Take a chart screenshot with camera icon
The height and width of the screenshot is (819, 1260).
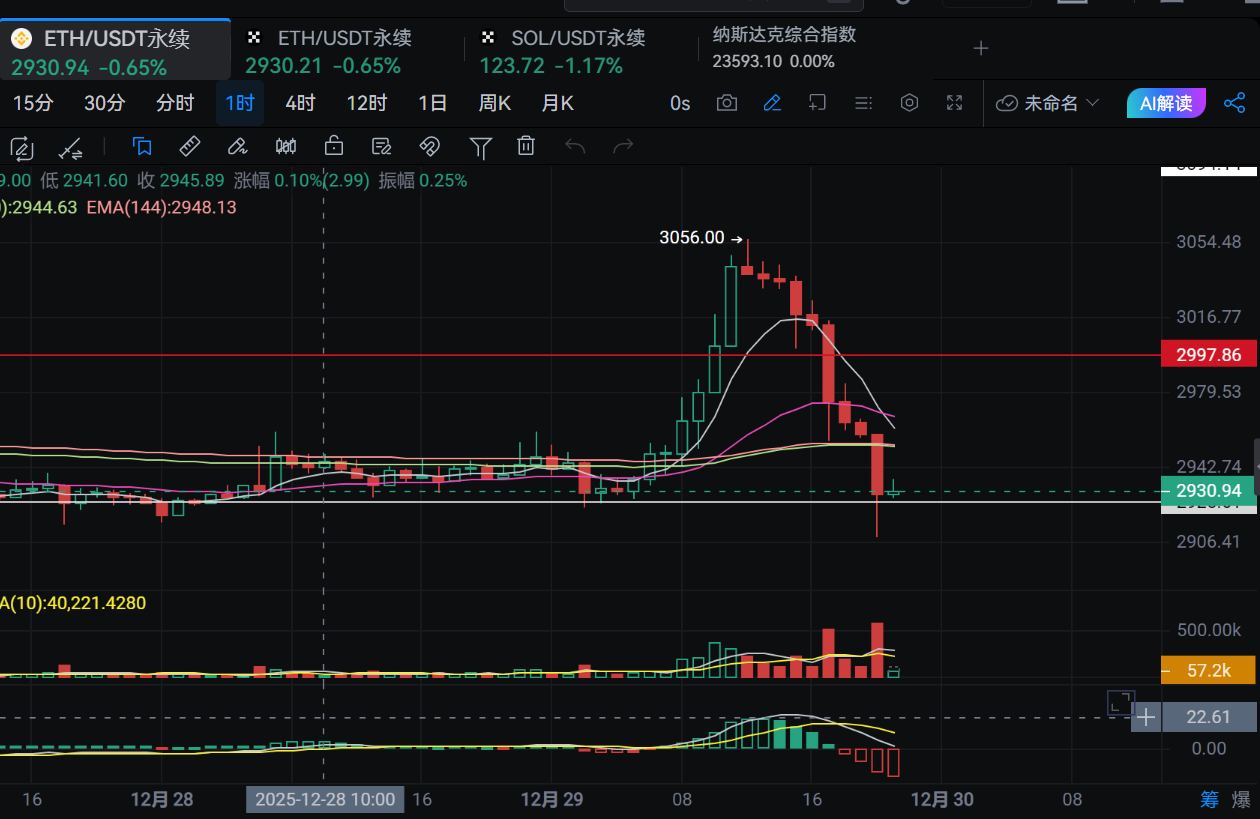(x=727, y=103)
